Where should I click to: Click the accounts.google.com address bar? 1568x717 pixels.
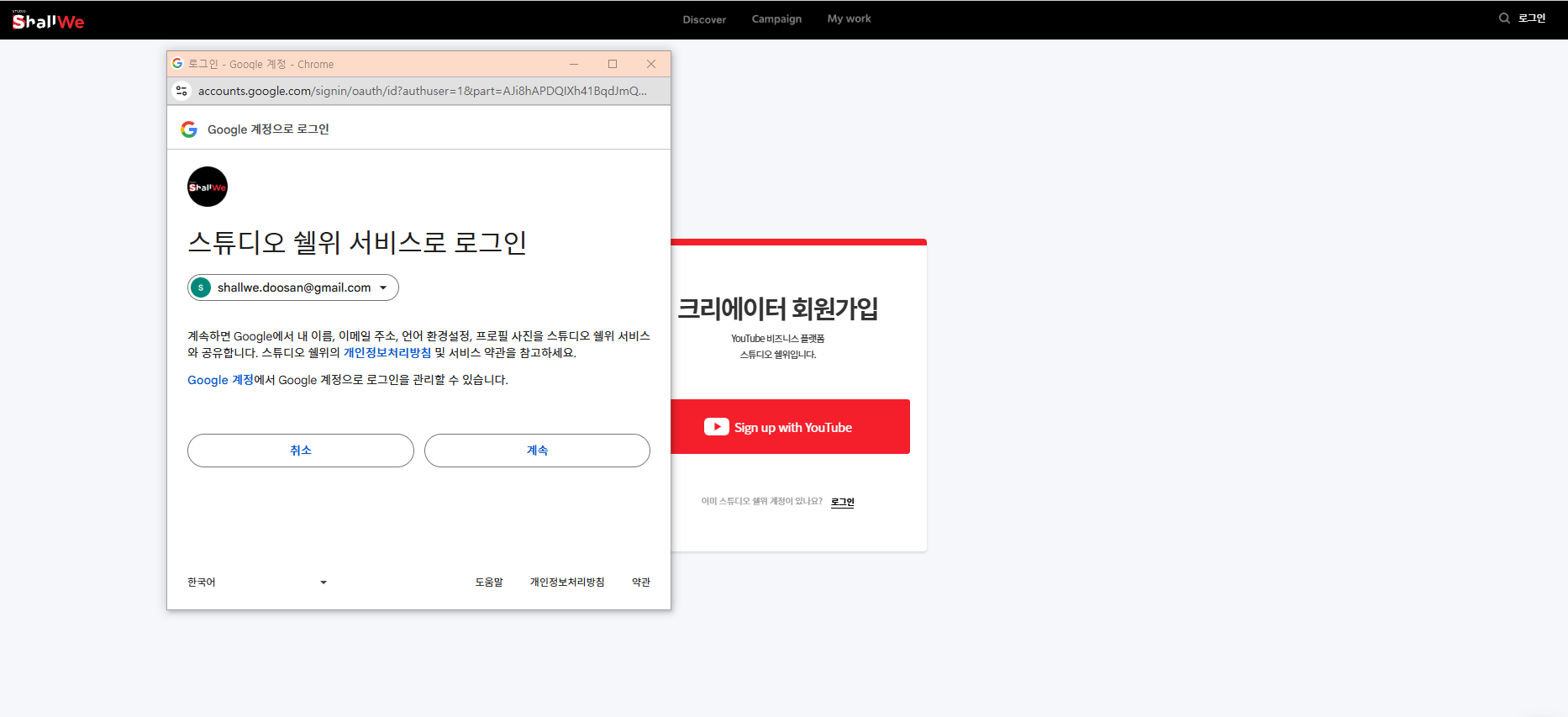423,91
